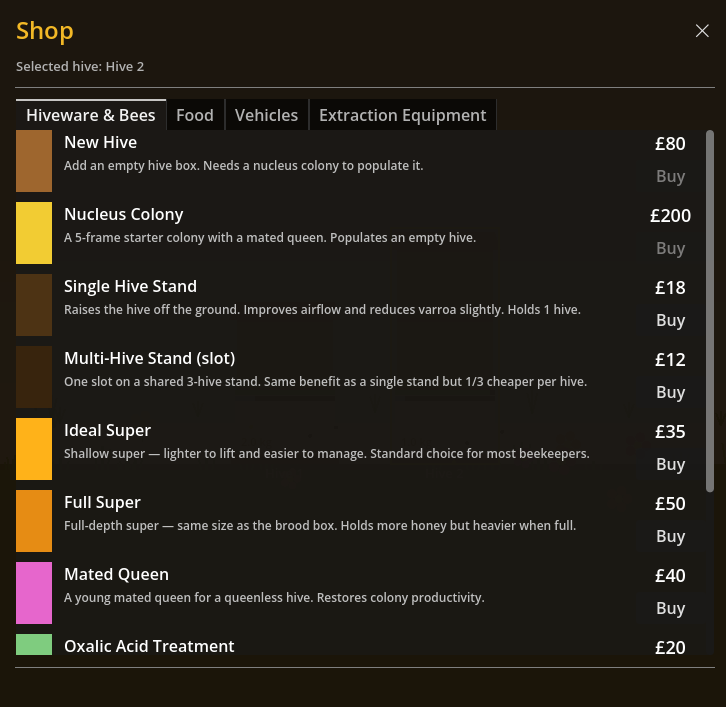Click the pink Mated Queen icon

click(34, 593)
